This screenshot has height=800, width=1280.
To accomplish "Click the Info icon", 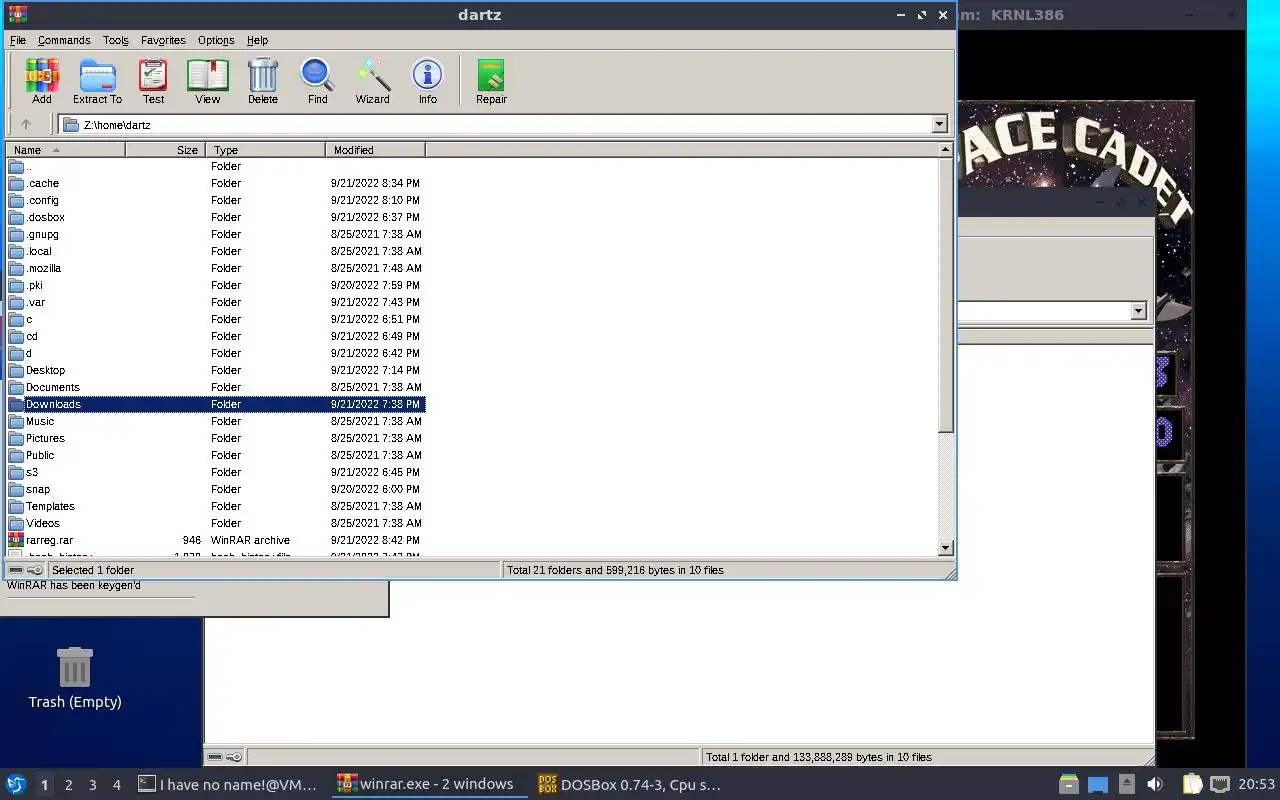I will [428, 81].
